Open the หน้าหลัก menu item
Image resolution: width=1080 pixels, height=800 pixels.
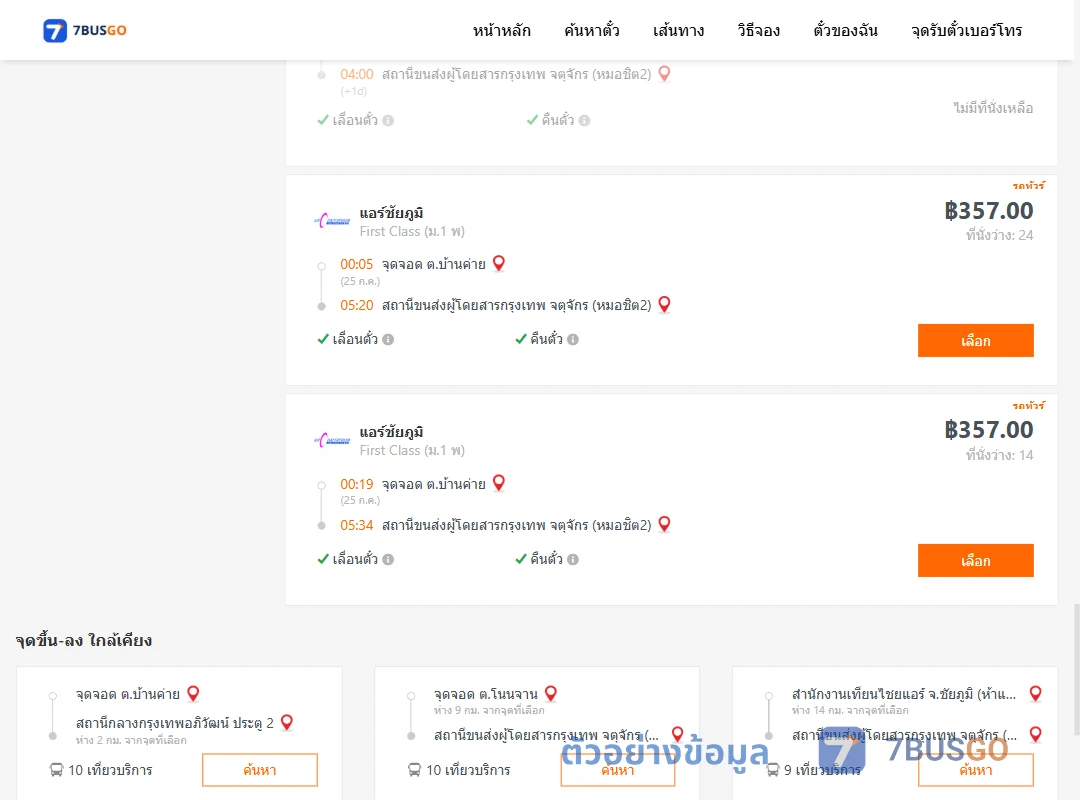501,30
